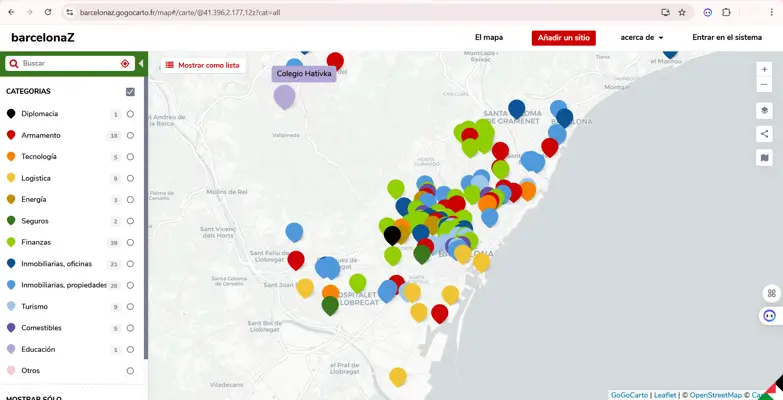Click the Armamento red color marker in list
The width and height of the screenshot is (783, 400).
tap(11, 135)
